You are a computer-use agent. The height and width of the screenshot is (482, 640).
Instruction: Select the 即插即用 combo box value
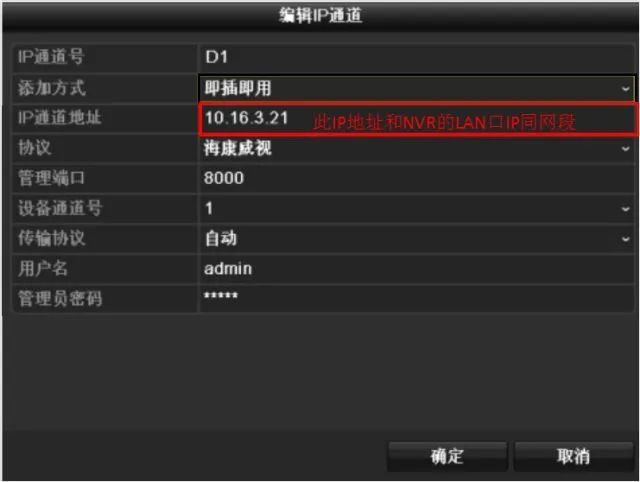point(238,88)
